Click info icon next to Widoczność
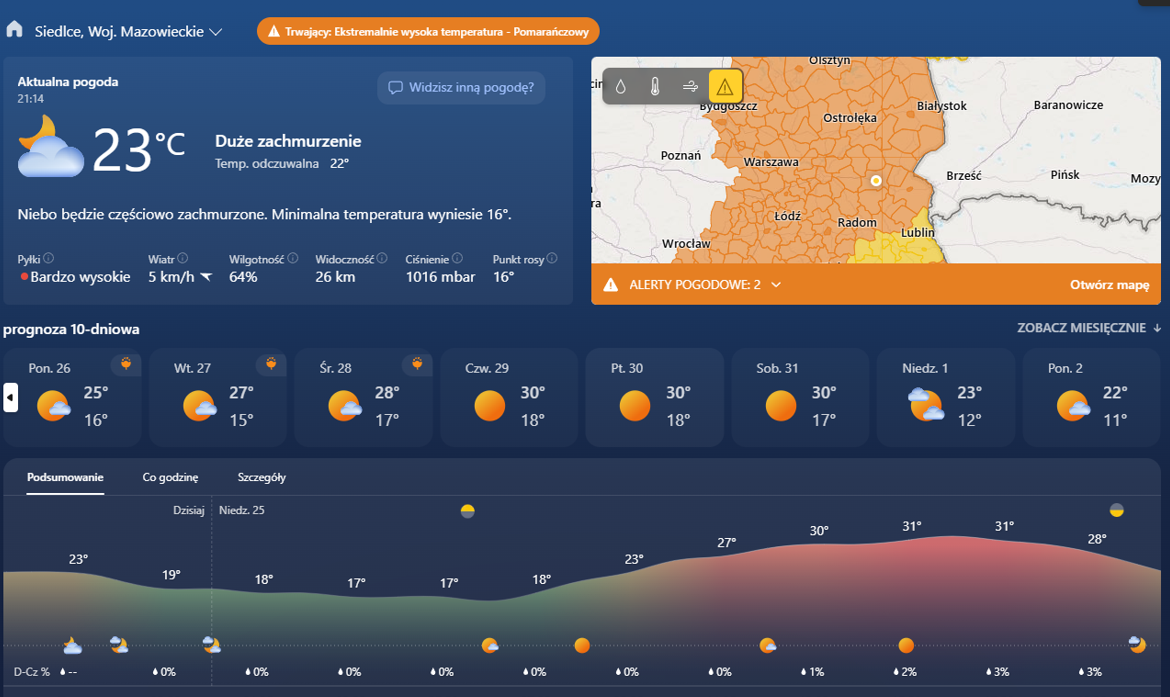The height and width of the screenshot is (697, 1170). click(x=382, y=258)
